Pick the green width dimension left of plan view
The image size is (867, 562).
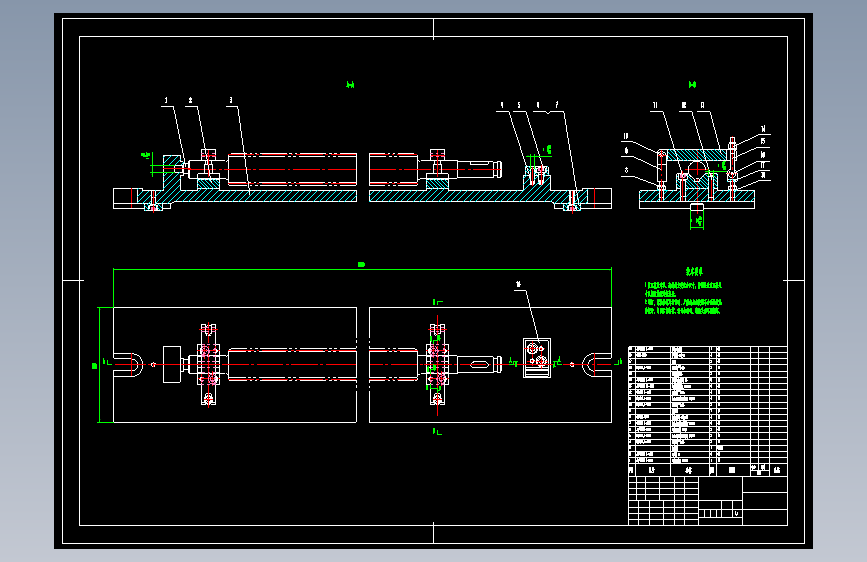point(95,366)
